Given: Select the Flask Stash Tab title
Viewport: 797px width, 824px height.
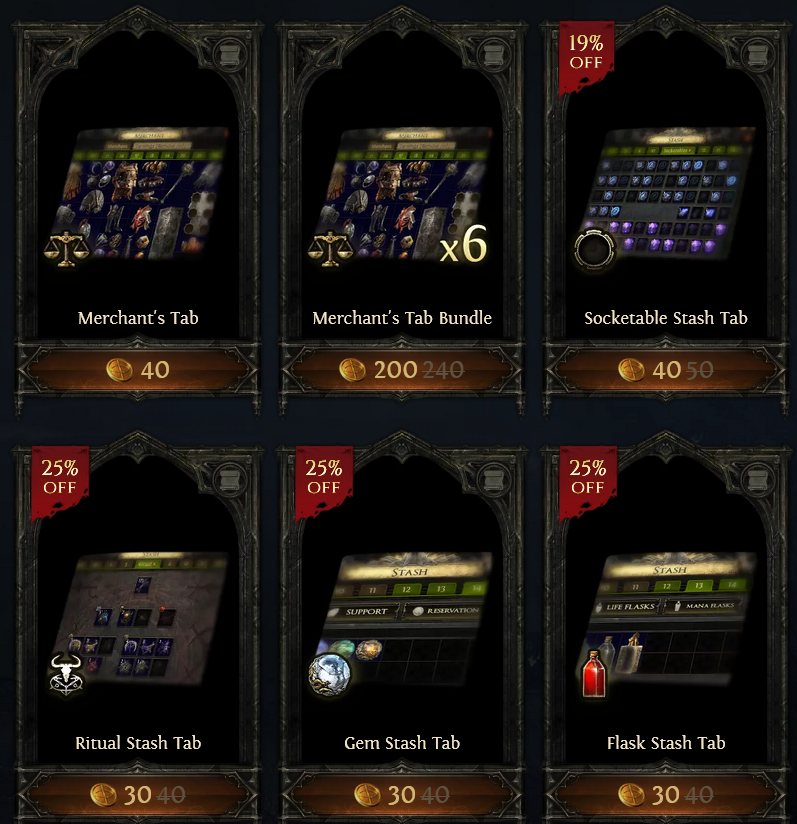Looking at the screenshot, I should (666, 743).
